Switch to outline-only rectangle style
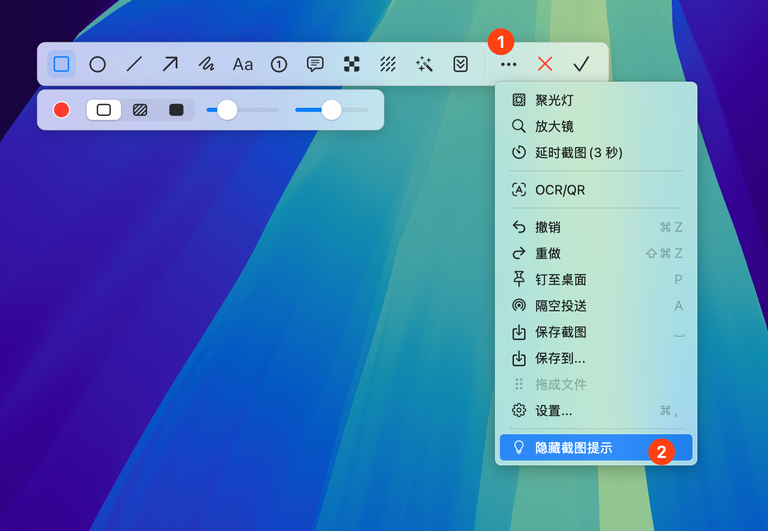 pyautogui.click(x=104, y=110)
